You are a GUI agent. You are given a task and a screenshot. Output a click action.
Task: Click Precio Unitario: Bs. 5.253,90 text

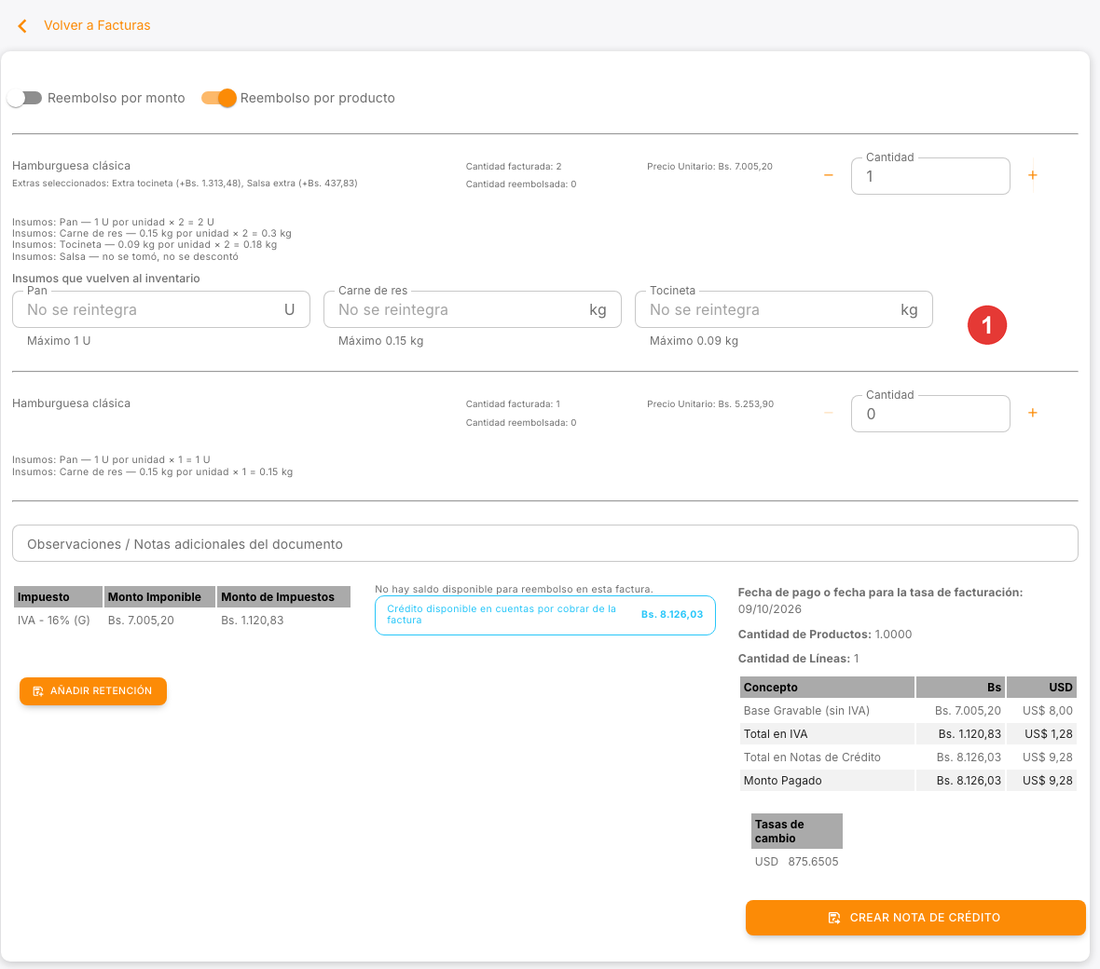(711, 404)
